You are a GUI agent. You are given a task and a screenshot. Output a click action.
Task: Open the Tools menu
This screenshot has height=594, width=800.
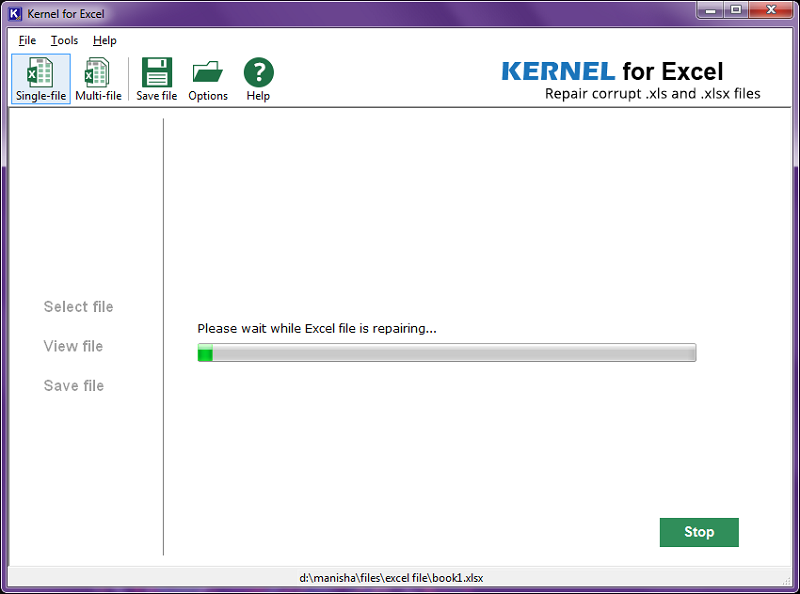pyautogui.click(x=64, y=40)
